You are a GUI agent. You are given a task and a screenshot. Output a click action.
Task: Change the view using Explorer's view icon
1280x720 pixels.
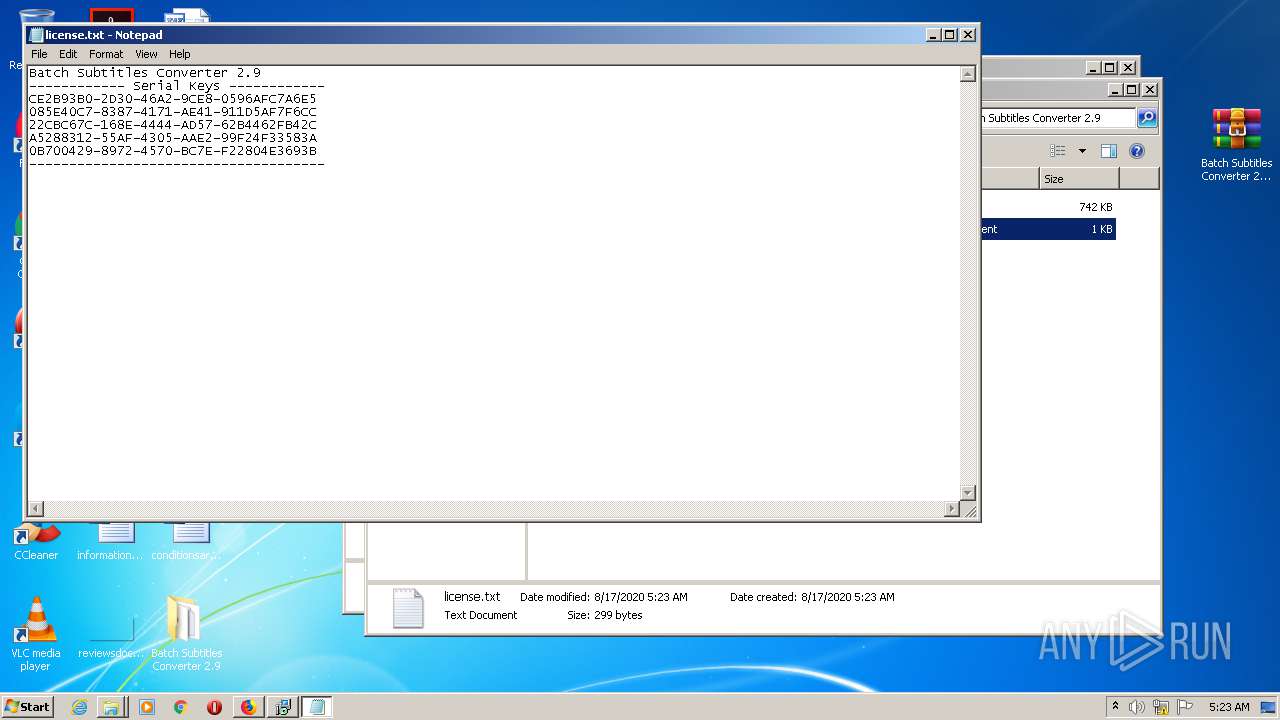click(1058, 151)
